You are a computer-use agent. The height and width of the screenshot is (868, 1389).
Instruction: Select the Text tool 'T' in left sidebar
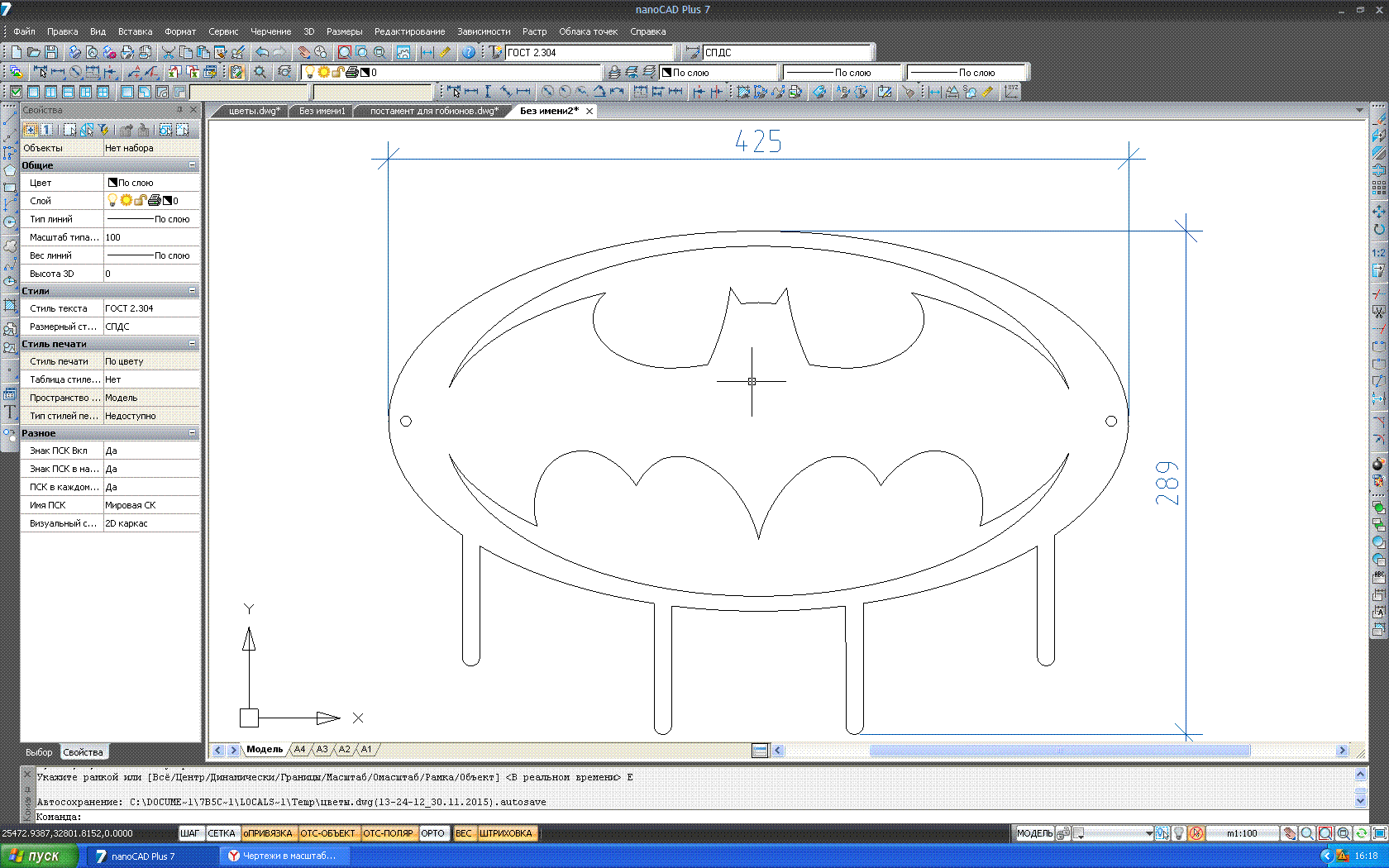click(x=10, y=412)
